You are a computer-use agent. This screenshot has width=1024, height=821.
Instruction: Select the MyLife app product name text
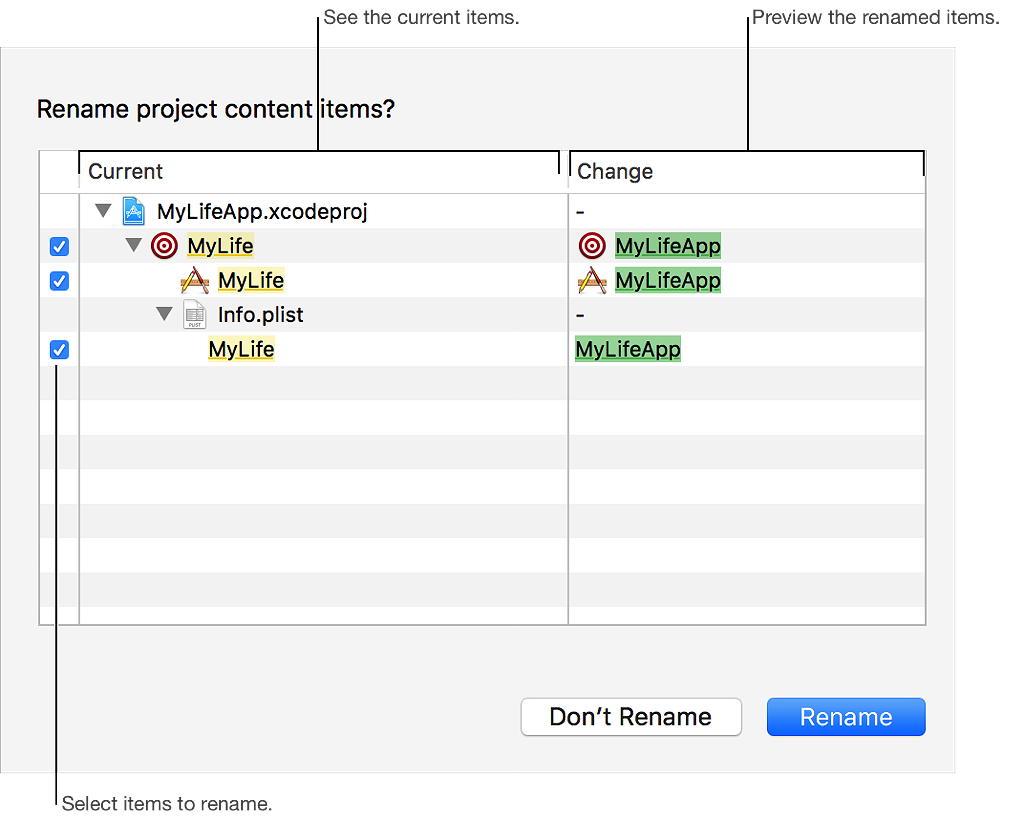coord(251,281)
